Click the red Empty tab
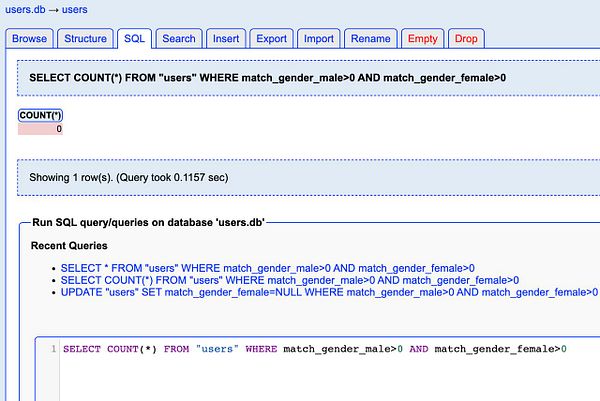Viewport: 600px width, 401px height. (x=422, y=39)
